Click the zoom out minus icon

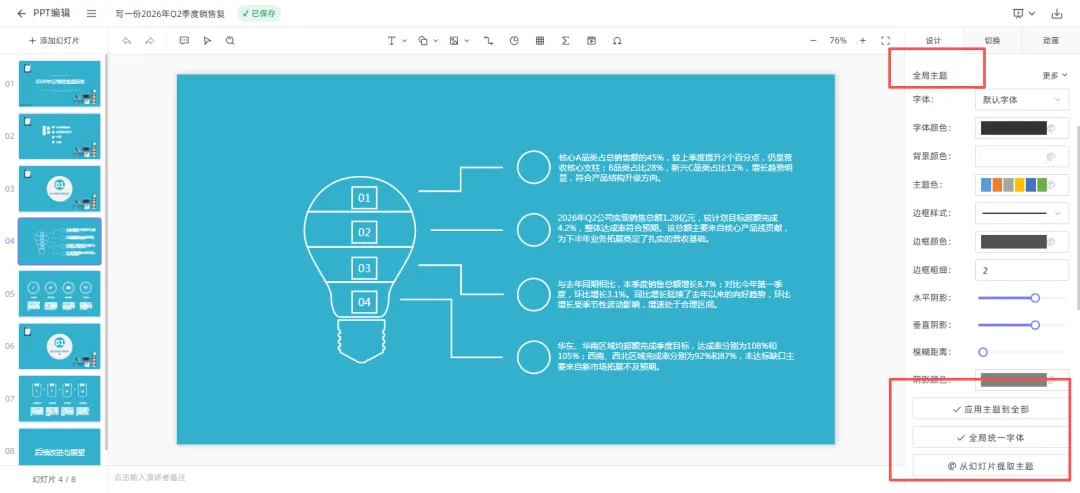click(813, 41)
